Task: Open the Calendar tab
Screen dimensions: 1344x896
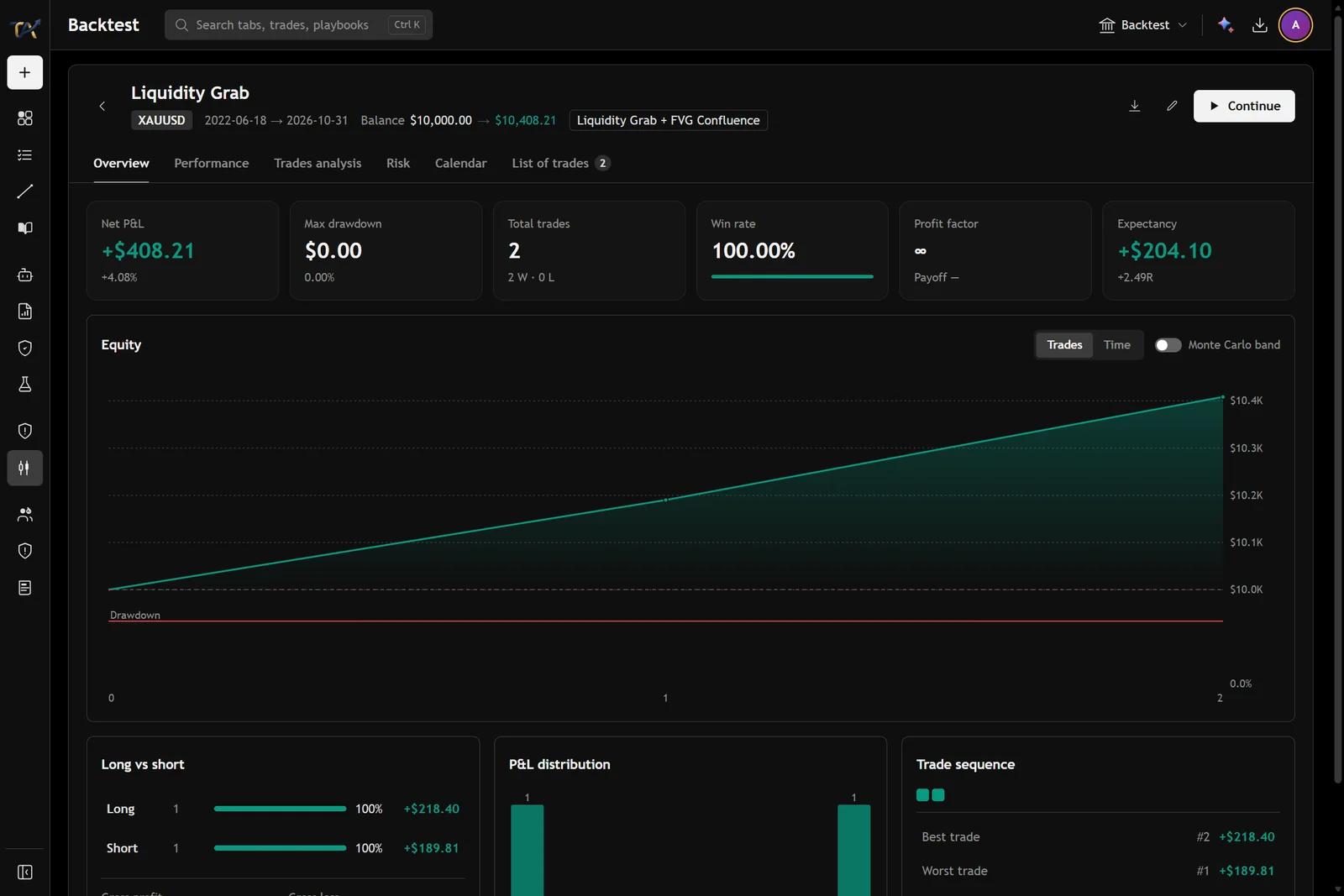Action: 461,163
